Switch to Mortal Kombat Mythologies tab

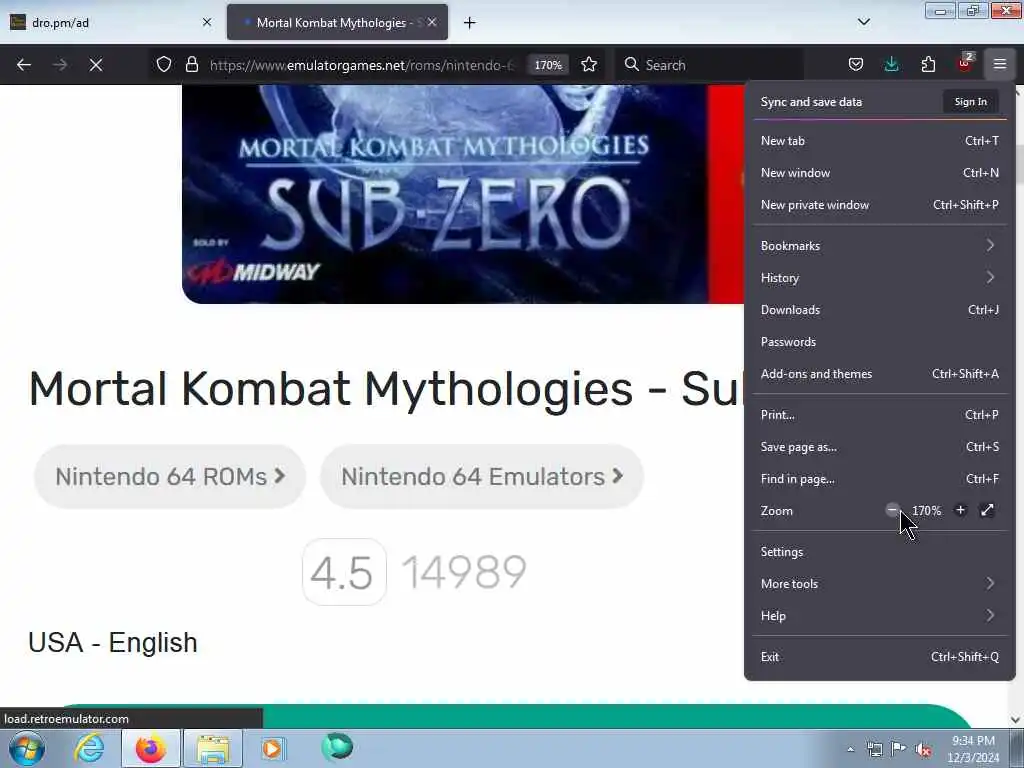point(338,22)
